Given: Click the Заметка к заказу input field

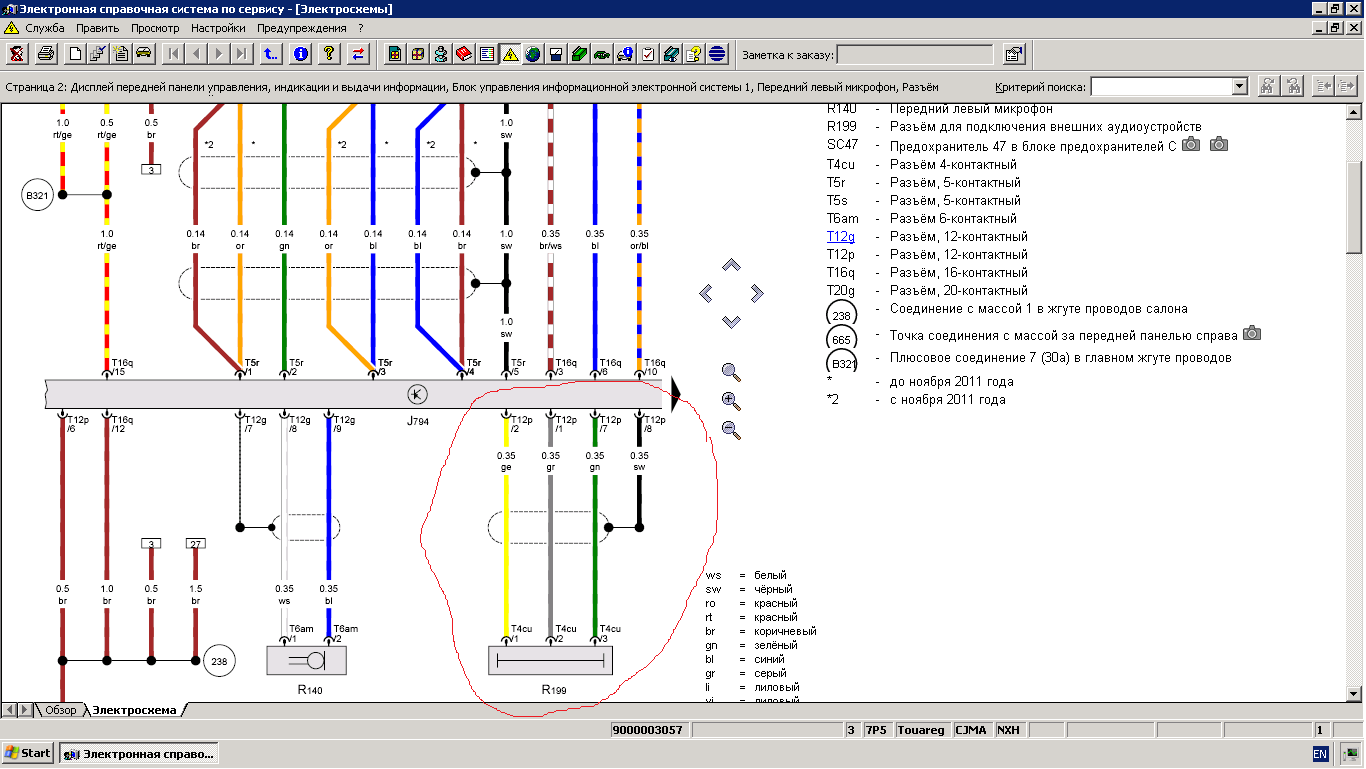Looking at the screenshot, I should coord(915,54).
